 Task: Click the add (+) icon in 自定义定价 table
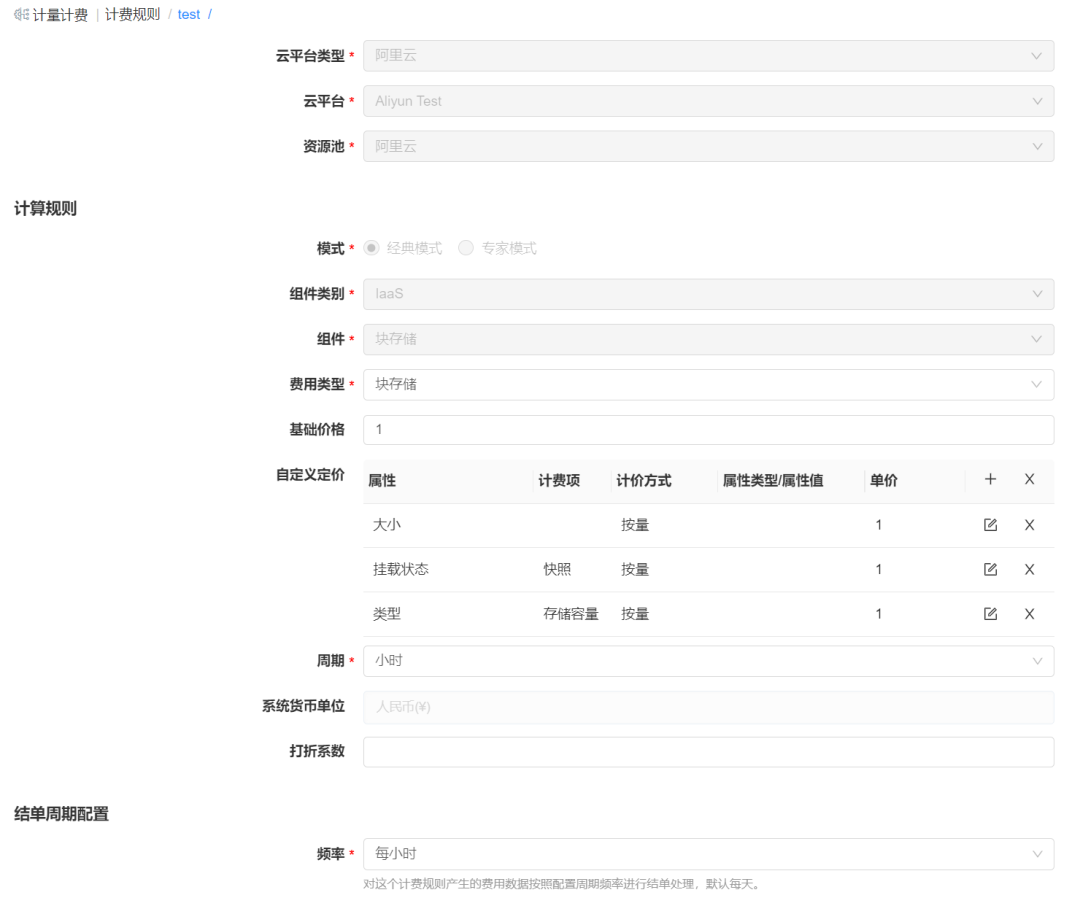pos(990,479)
